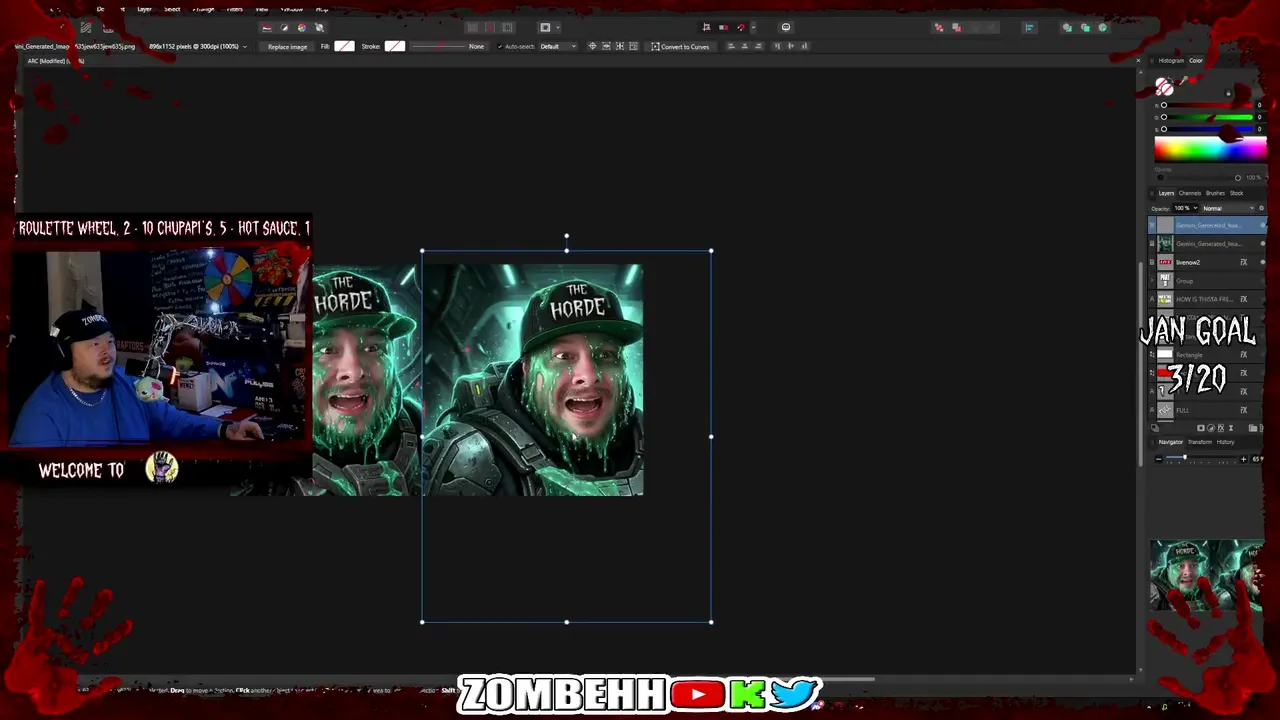Click the blue B channel slider
The height and width of the screenshot is (720, 1280).
point(1208,129)
